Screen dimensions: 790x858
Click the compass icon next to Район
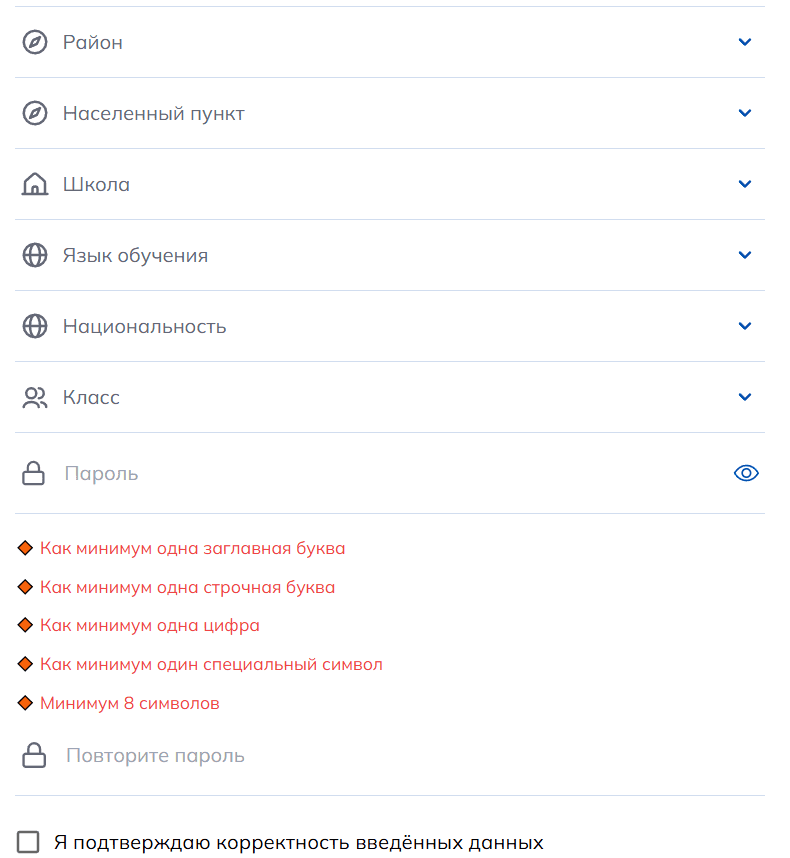(35, 42)
